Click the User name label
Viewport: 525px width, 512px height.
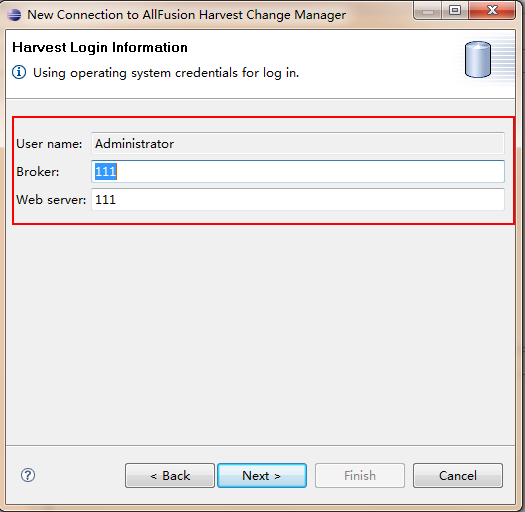(49, 144)
